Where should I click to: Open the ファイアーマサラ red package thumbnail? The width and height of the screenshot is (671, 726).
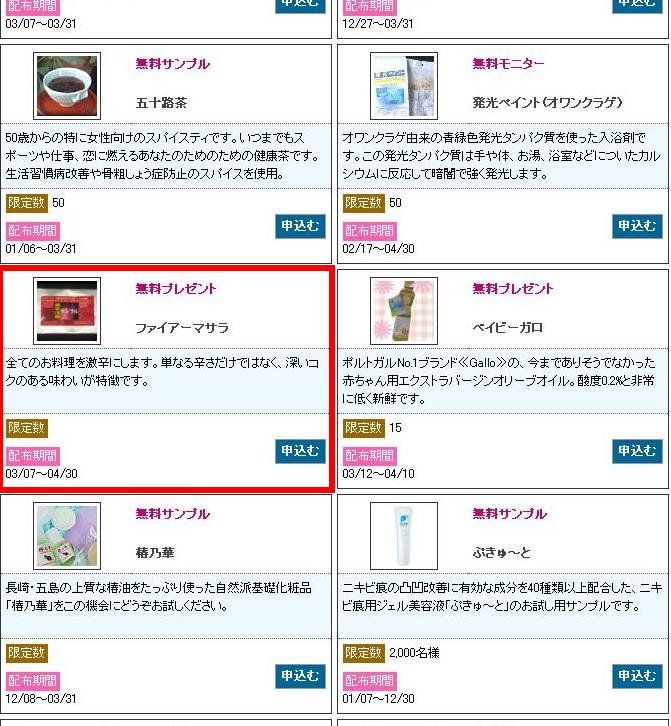(67, 311)
